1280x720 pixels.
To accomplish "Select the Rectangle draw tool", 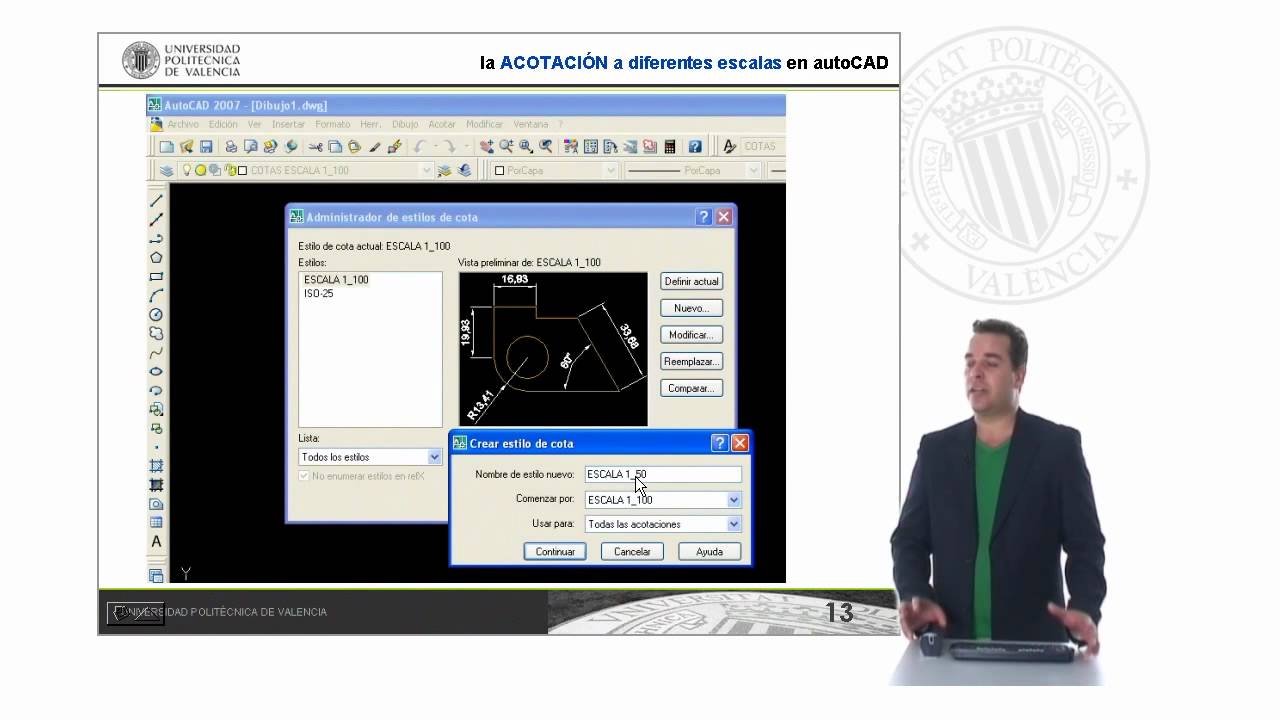I will [156, 276].
